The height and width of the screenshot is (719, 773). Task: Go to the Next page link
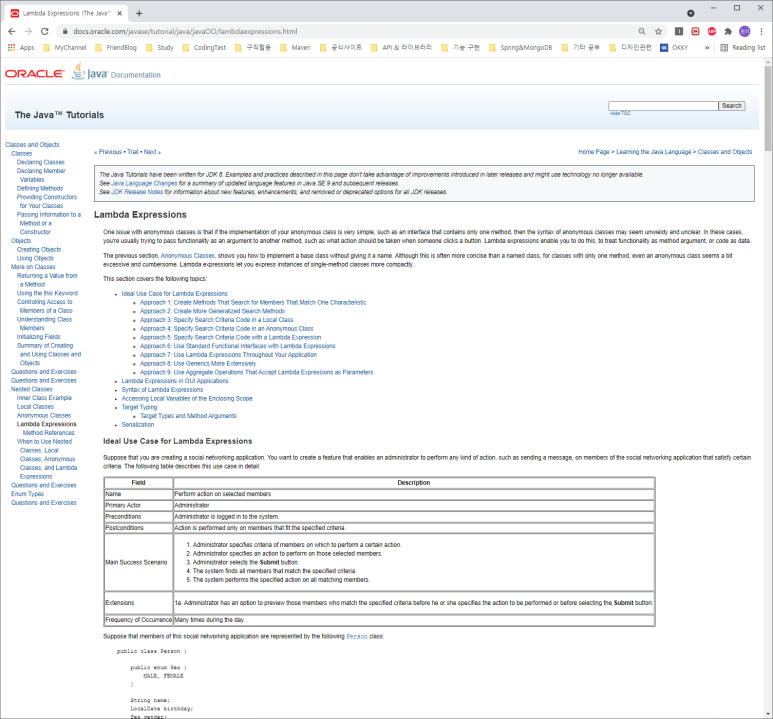[152, 152]
